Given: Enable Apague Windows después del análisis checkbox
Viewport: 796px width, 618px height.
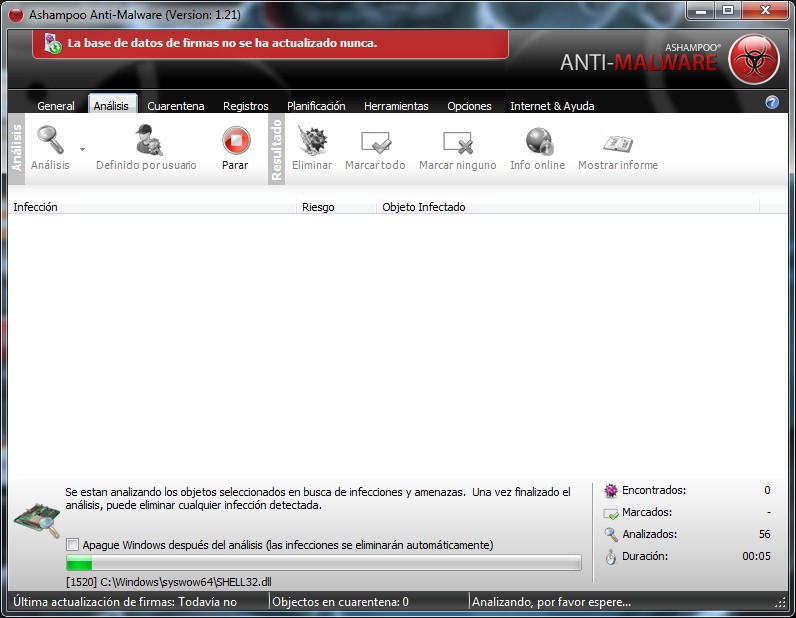Looking at the screenshot, I should point(73,545).
